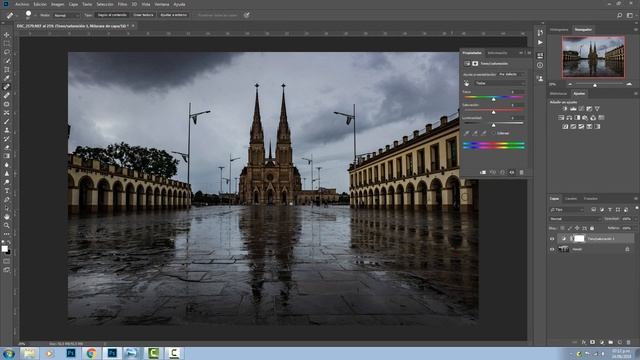The image size is (640, 360).
Task: Open the Photoshop search icon
Action: [620, 15]
